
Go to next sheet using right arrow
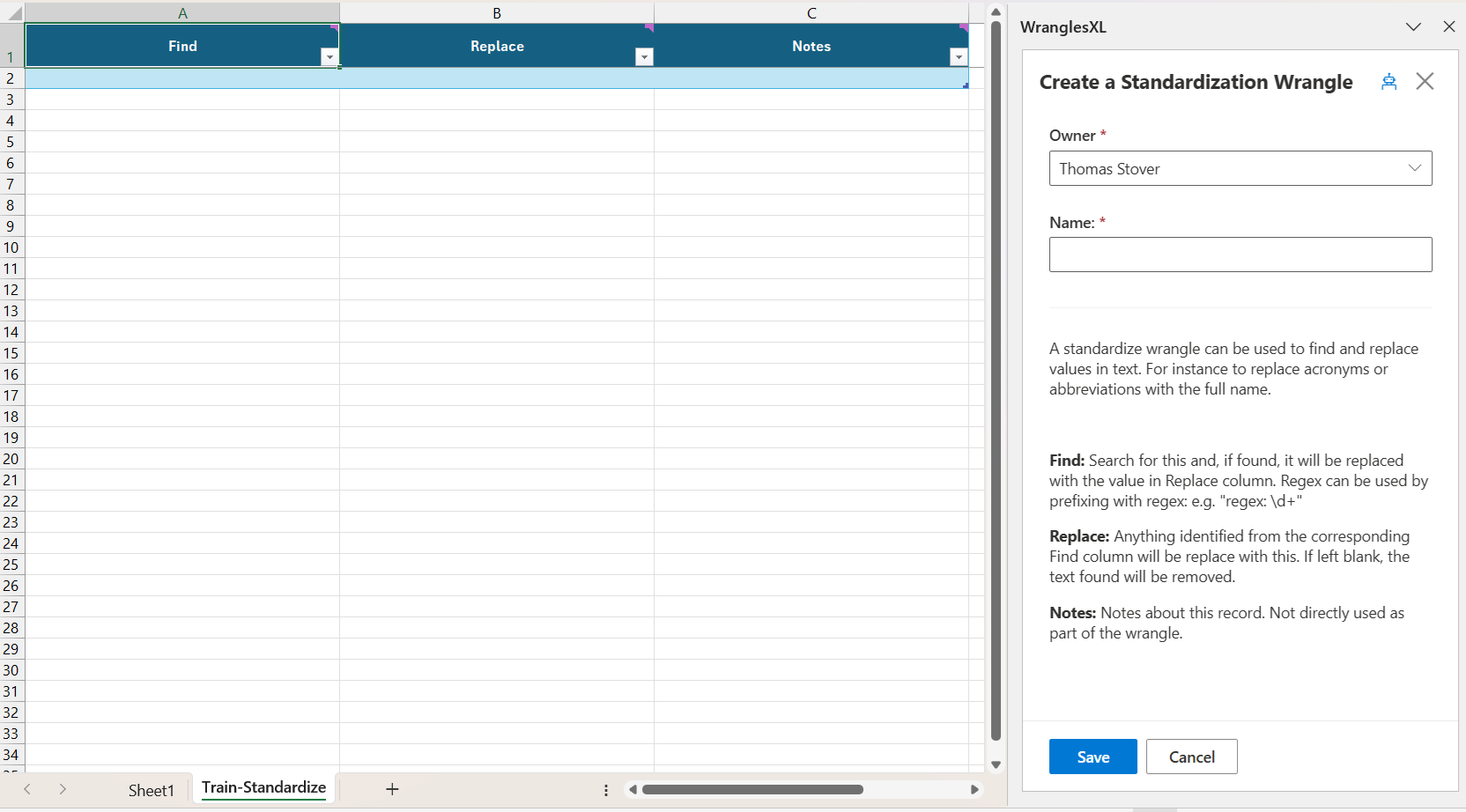click(63, 789)
